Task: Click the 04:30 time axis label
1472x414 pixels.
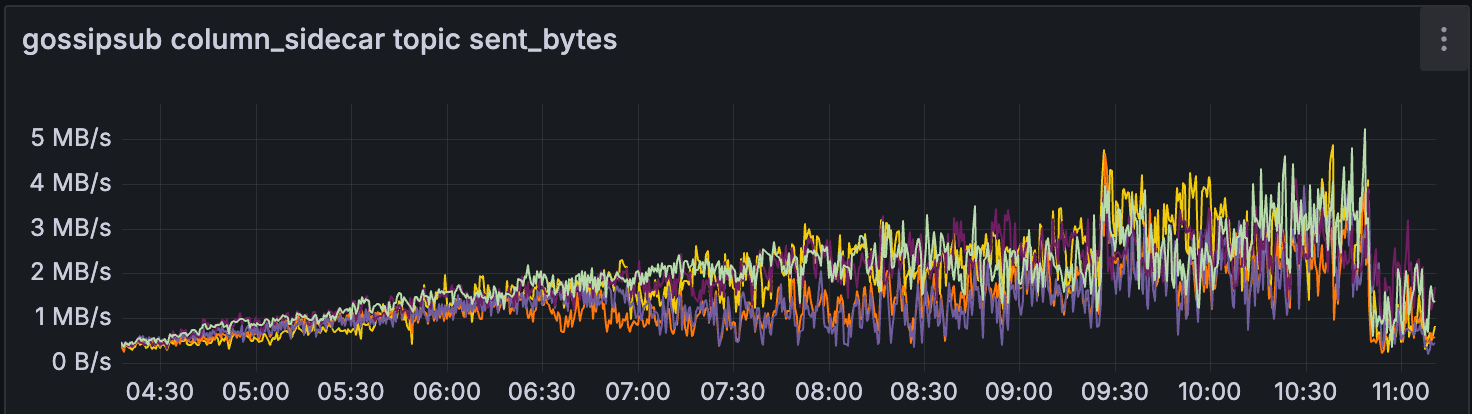Action: tap(160, 391)
